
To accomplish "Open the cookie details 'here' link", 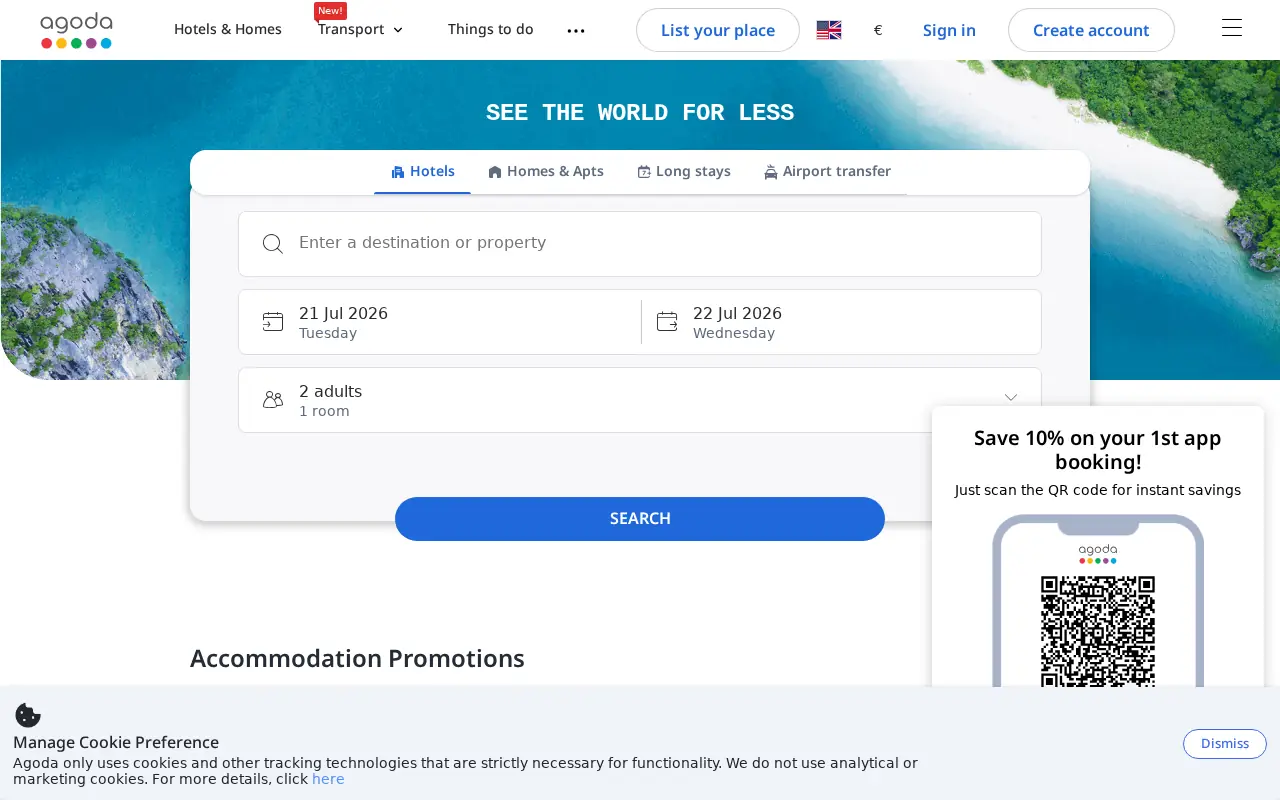I will (x=328, y=779).
